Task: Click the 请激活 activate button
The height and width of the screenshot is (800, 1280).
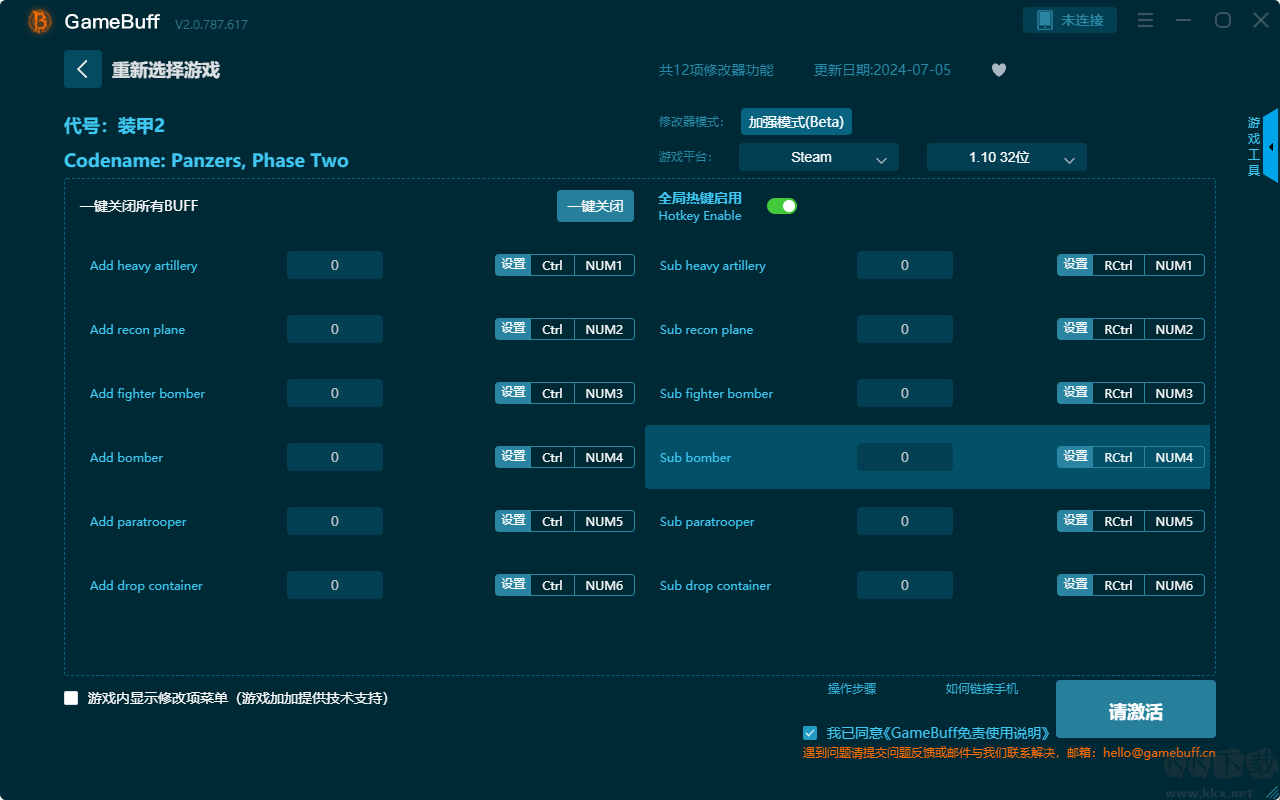Action: tap(1136, 711)
